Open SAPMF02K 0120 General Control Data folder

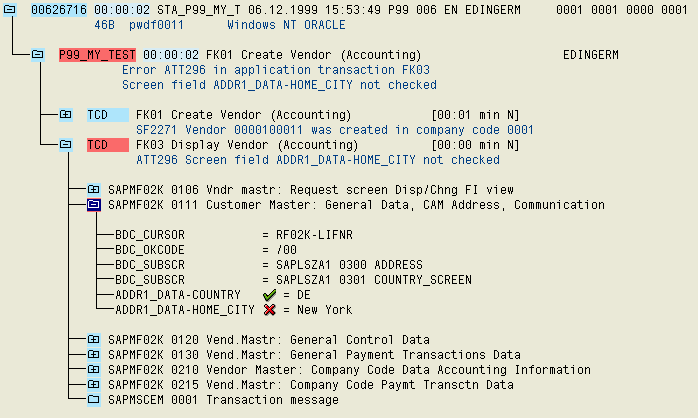click(x=93, y=340)
